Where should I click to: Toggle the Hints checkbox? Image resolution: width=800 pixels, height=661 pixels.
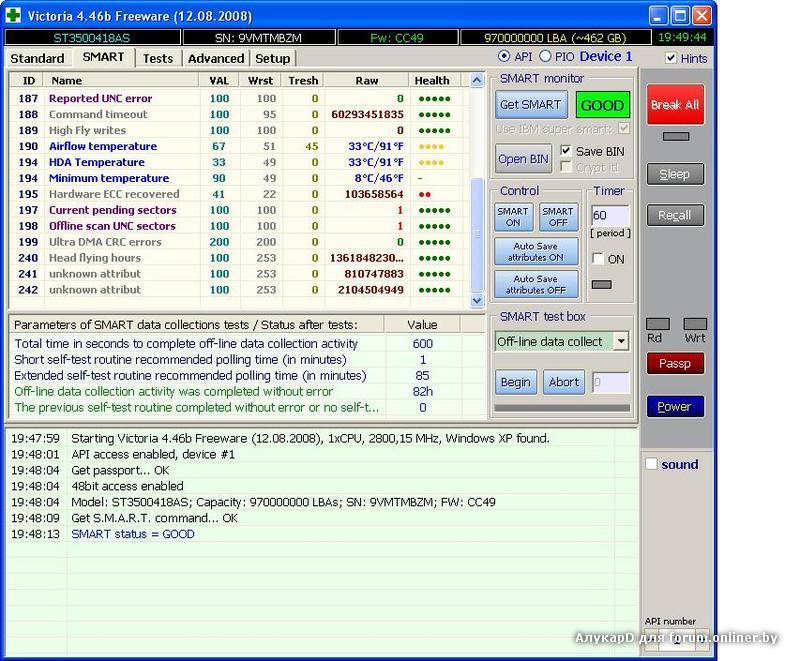(671, 58)
